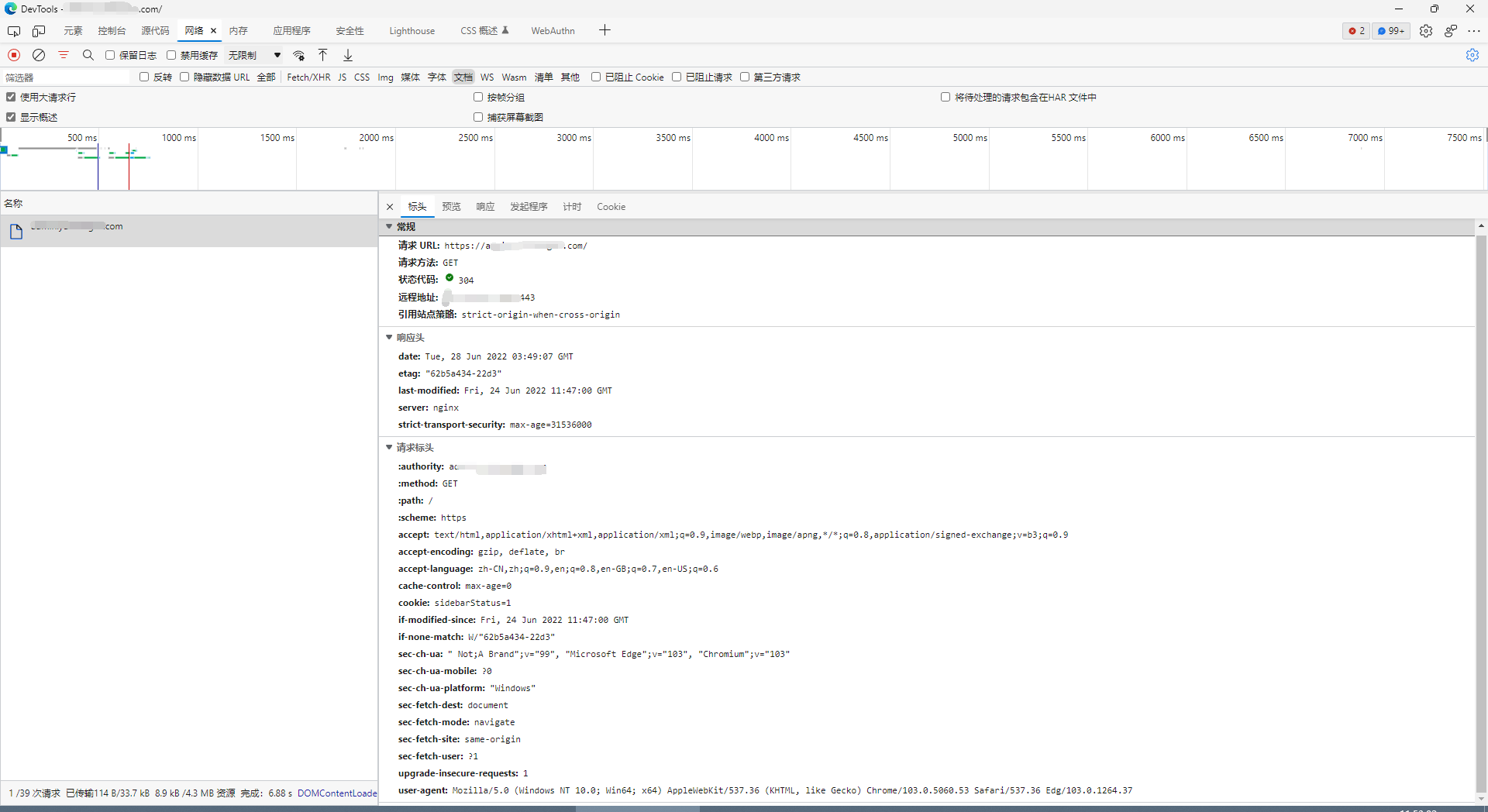Filter requests by CSS type

[362, 77]
